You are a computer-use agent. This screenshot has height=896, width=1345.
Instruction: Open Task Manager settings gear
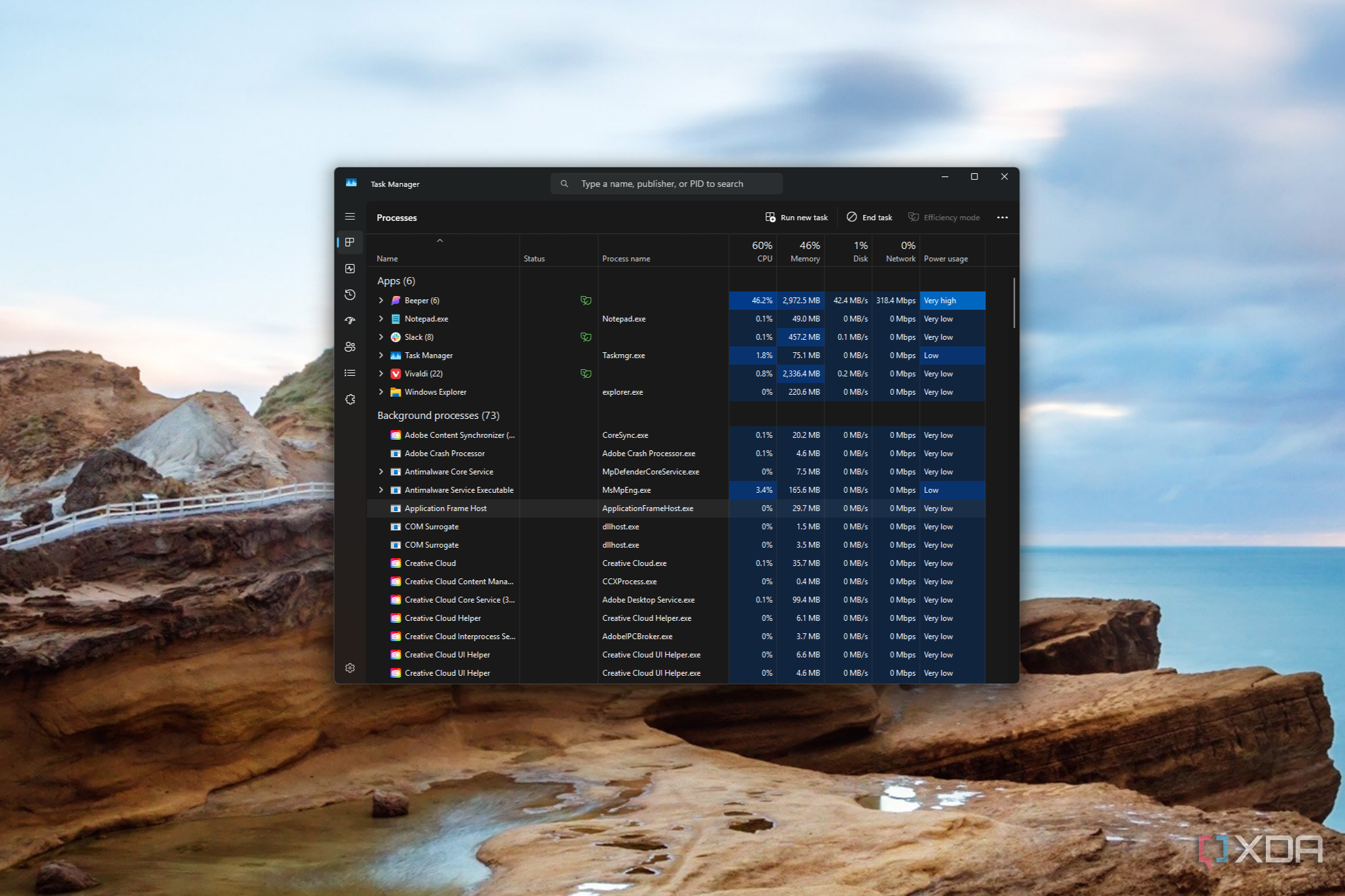(x=350, y=668)
